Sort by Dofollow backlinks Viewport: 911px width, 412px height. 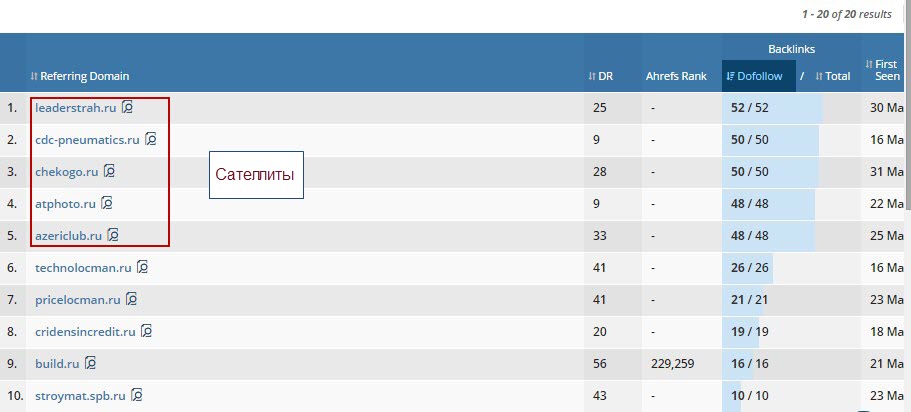[x=755, y=76]
